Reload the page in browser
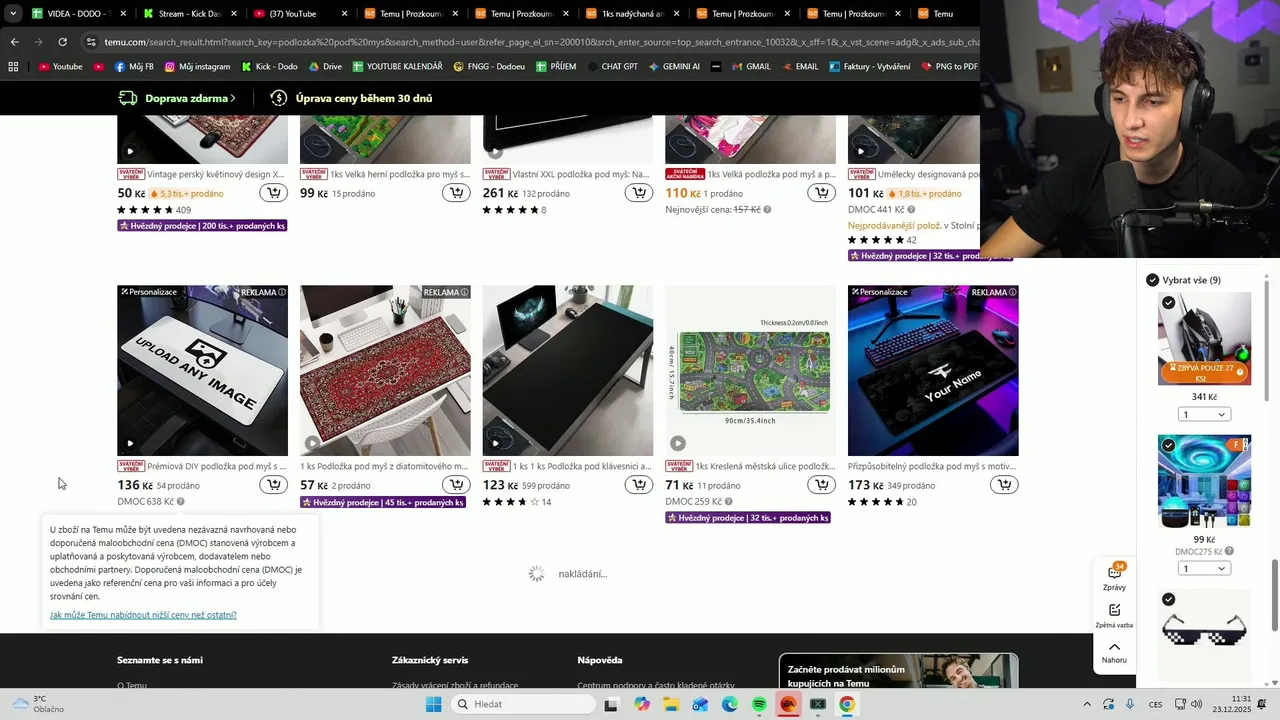The width and height of the screenshot is (1280, 720). (x=62, y=42)
